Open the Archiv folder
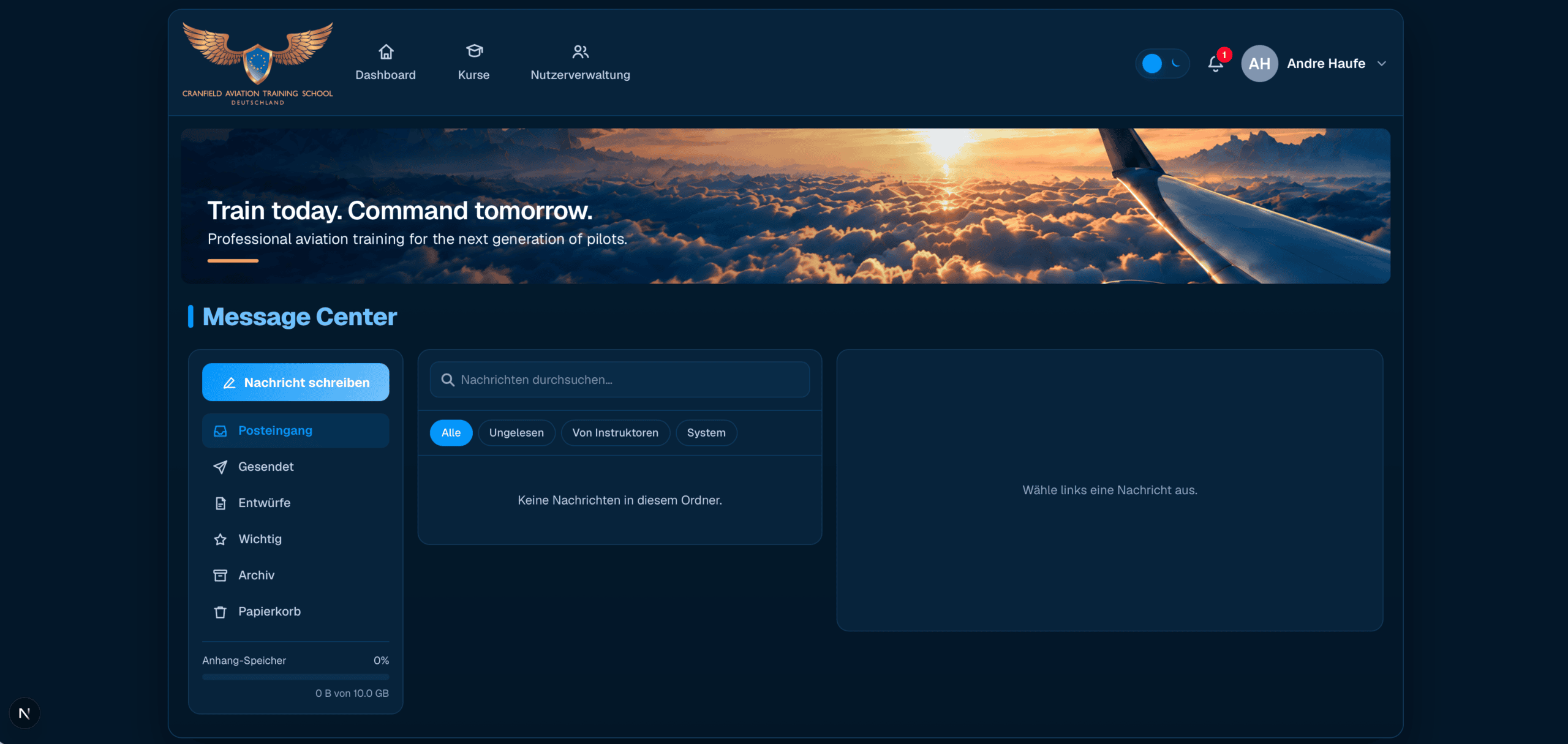The height and width of the screenshot is (744, 1568). coord(295,575)
